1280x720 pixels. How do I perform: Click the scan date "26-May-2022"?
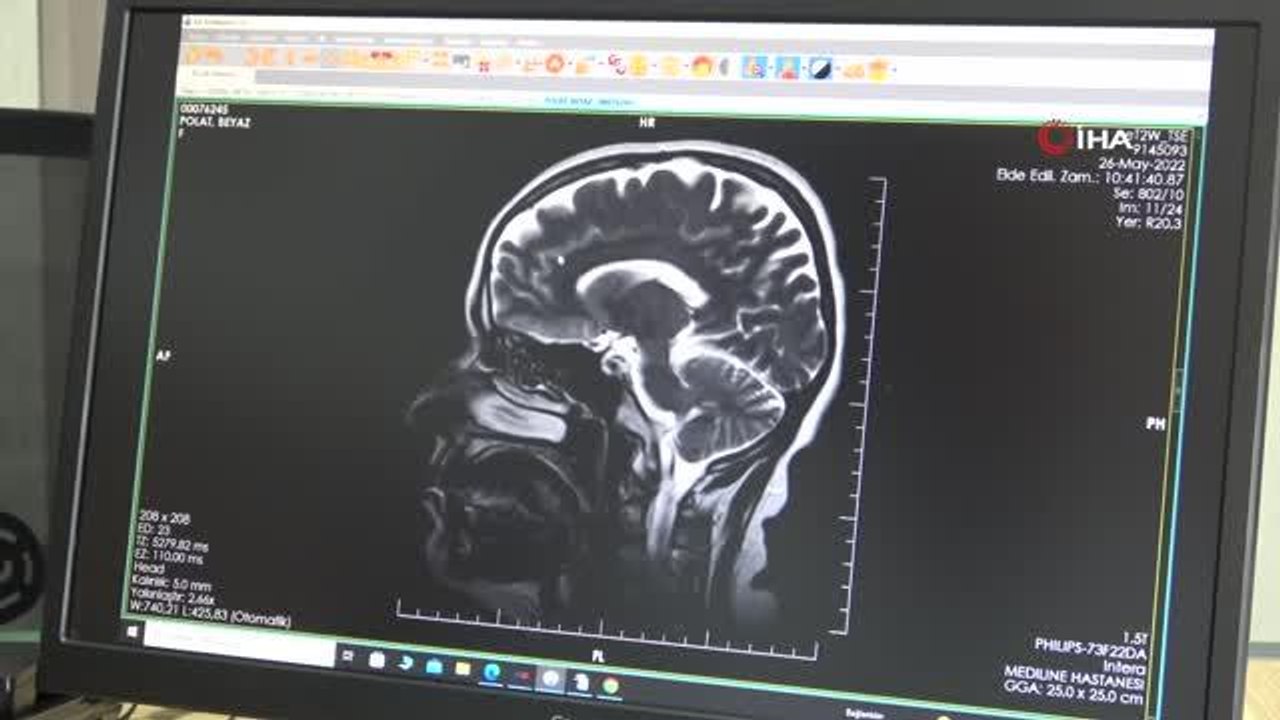[x=1140, y=163]
